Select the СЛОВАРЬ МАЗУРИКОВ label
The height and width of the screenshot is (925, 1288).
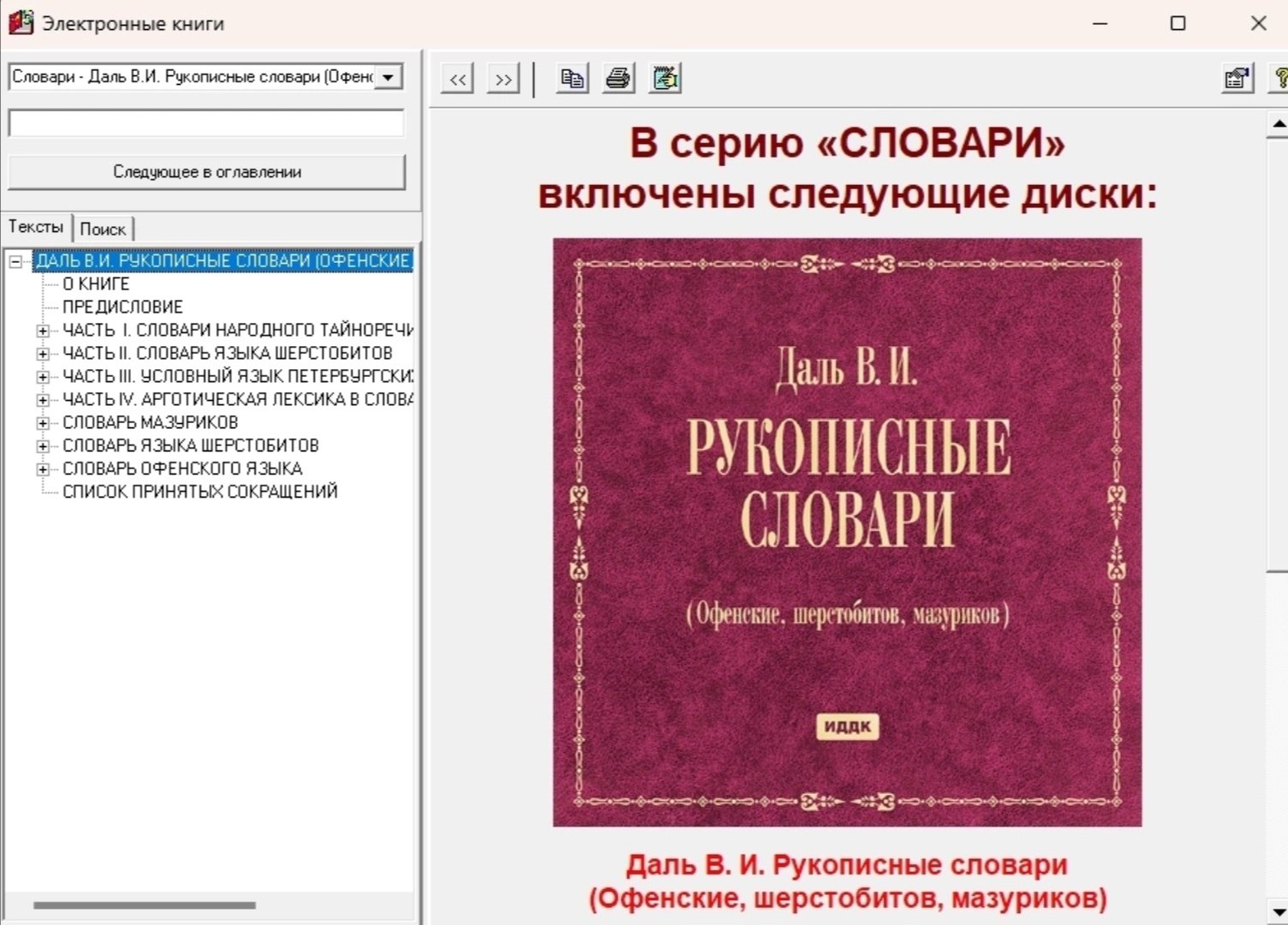[x=150, y=422]
